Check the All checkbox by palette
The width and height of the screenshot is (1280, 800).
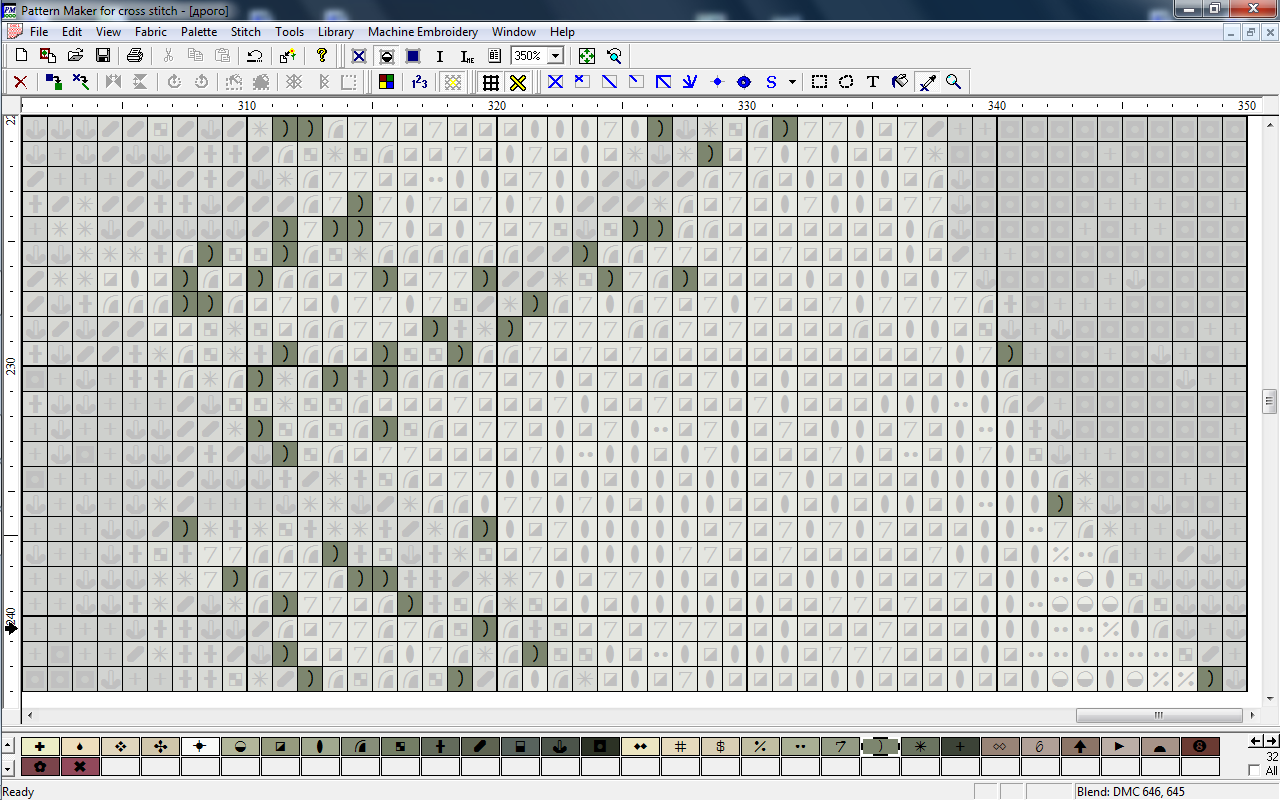[1254, 771]
